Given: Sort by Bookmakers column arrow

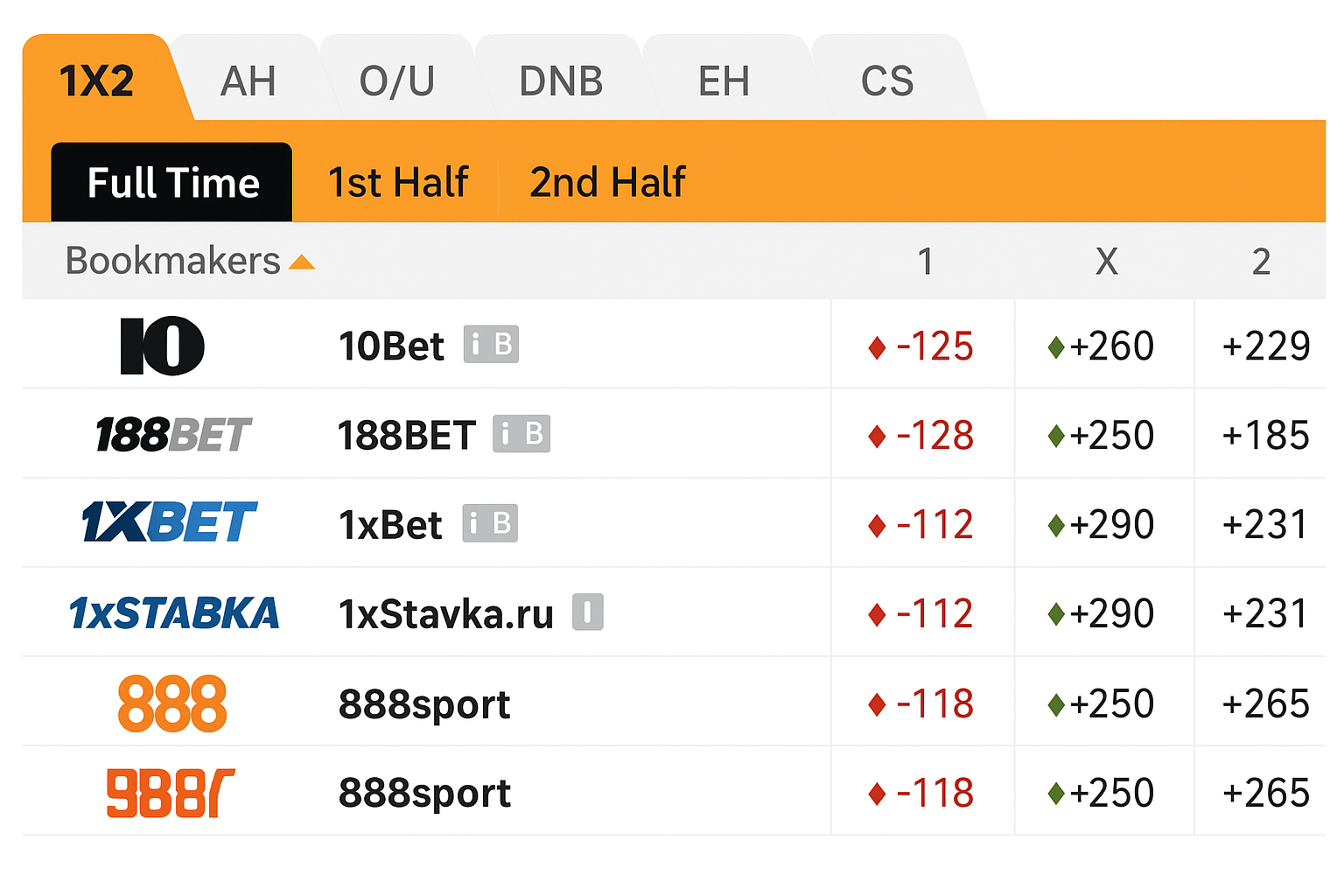Looking at the screenshot, I should [301, 262].
